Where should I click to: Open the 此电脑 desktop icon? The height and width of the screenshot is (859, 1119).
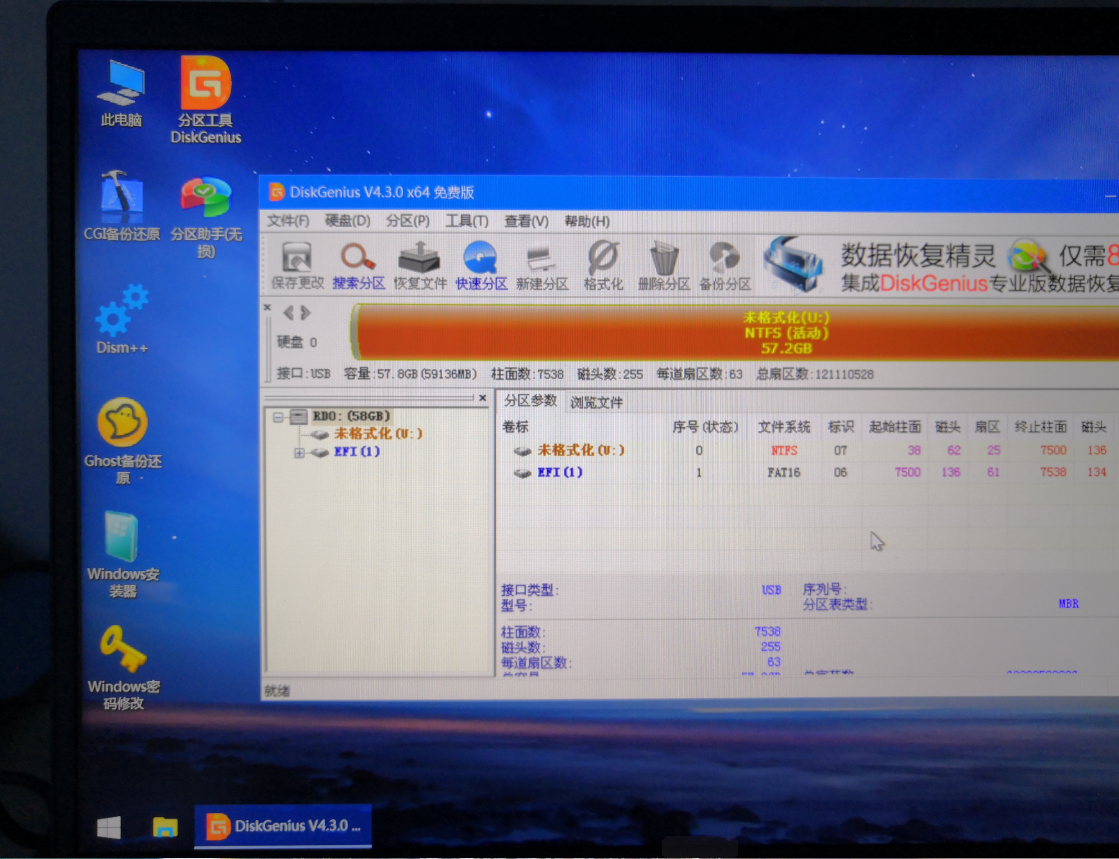121,94
